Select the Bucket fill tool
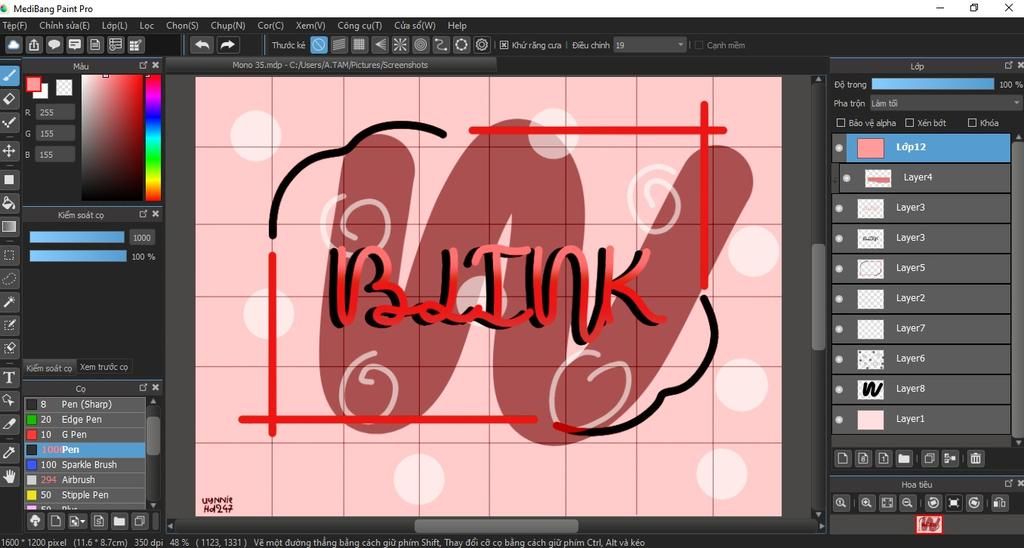Viewport: 1024px width, 548px height. [x=9, y=203]
